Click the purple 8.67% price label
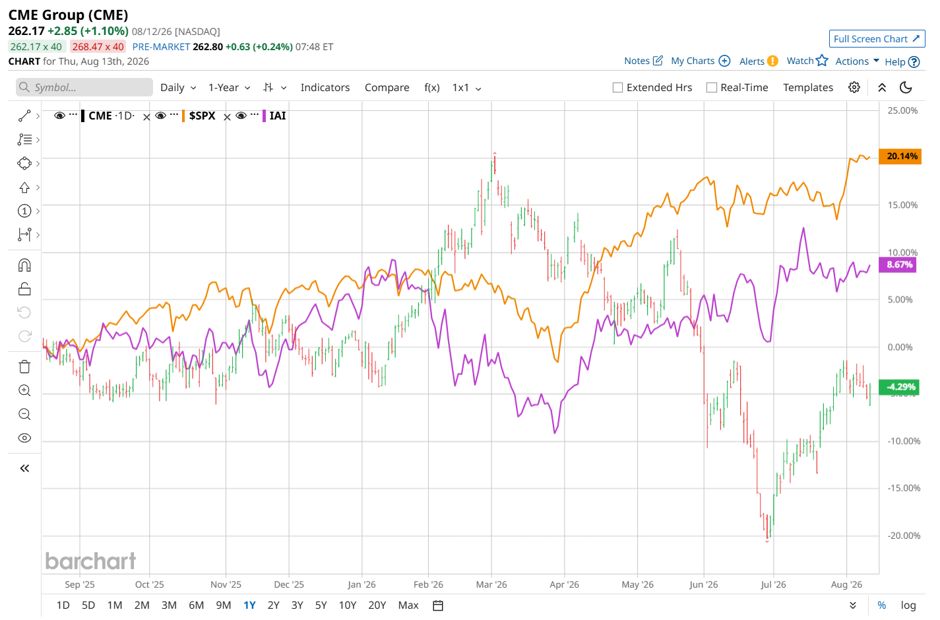940x620 pixels. pos(897,264)
